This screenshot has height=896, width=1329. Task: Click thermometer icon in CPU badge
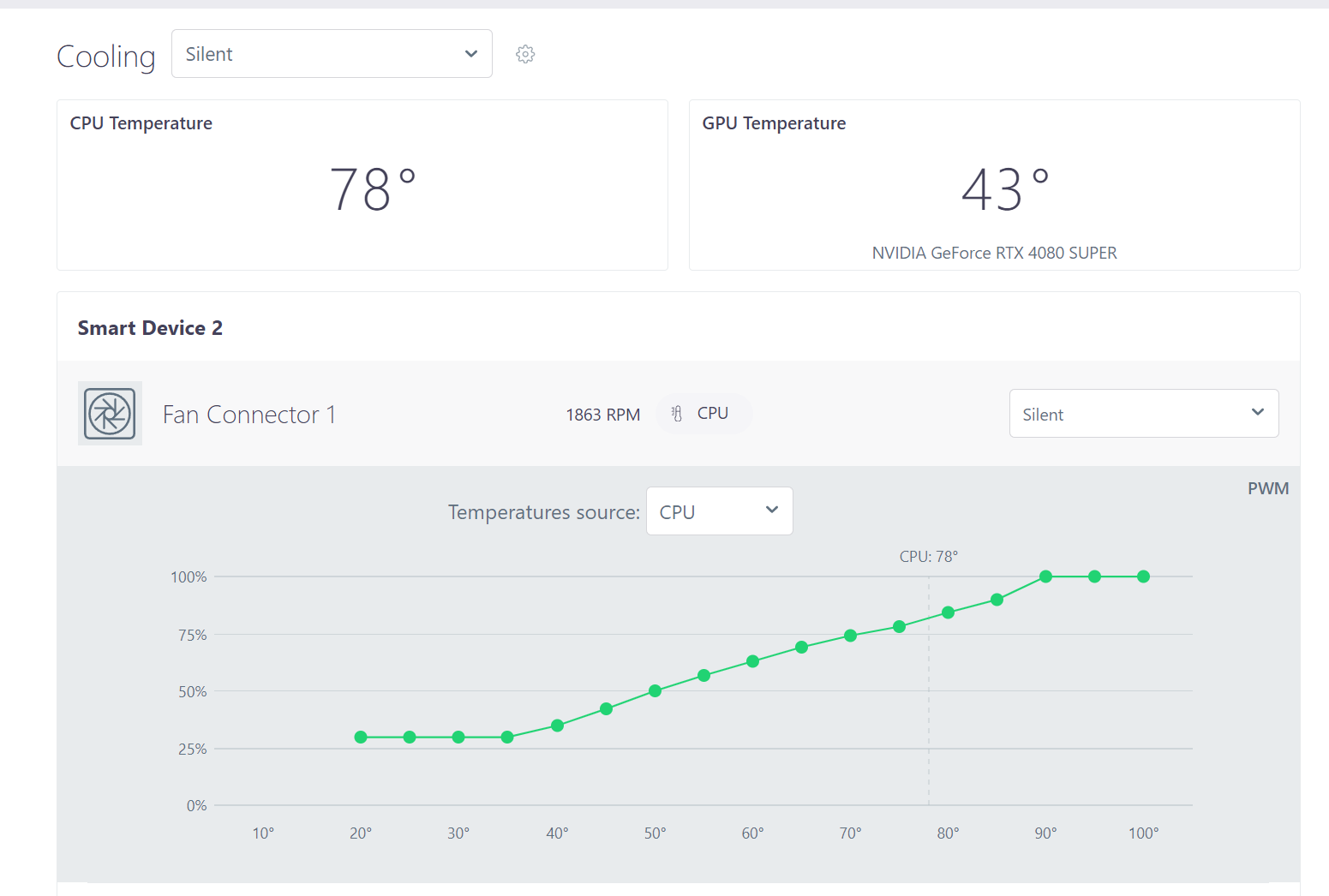[677, 414]
